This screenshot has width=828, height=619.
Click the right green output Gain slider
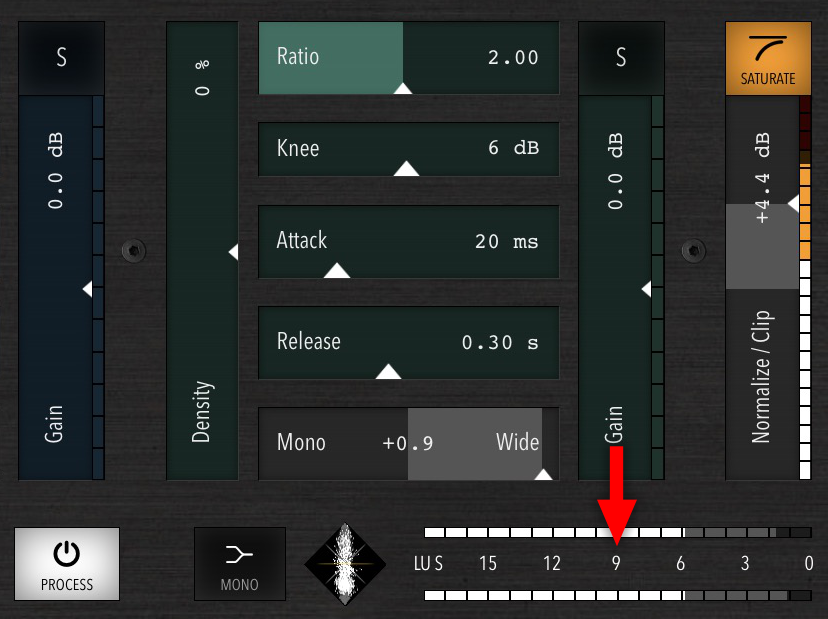(615, 288)
